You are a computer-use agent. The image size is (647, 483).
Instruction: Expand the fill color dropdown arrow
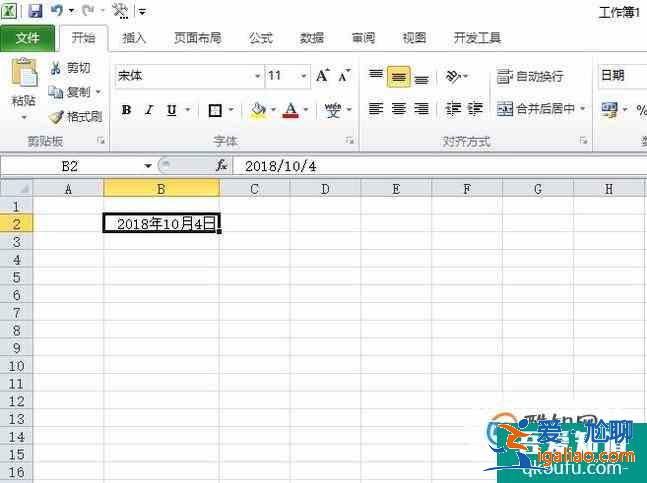pos(273,110)
